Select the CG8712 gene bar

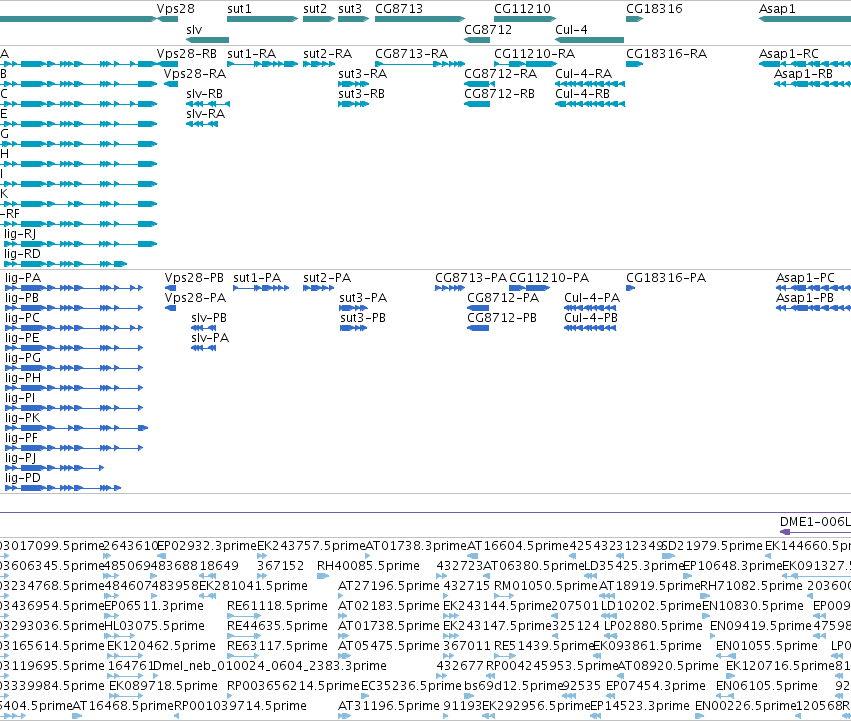477,40
